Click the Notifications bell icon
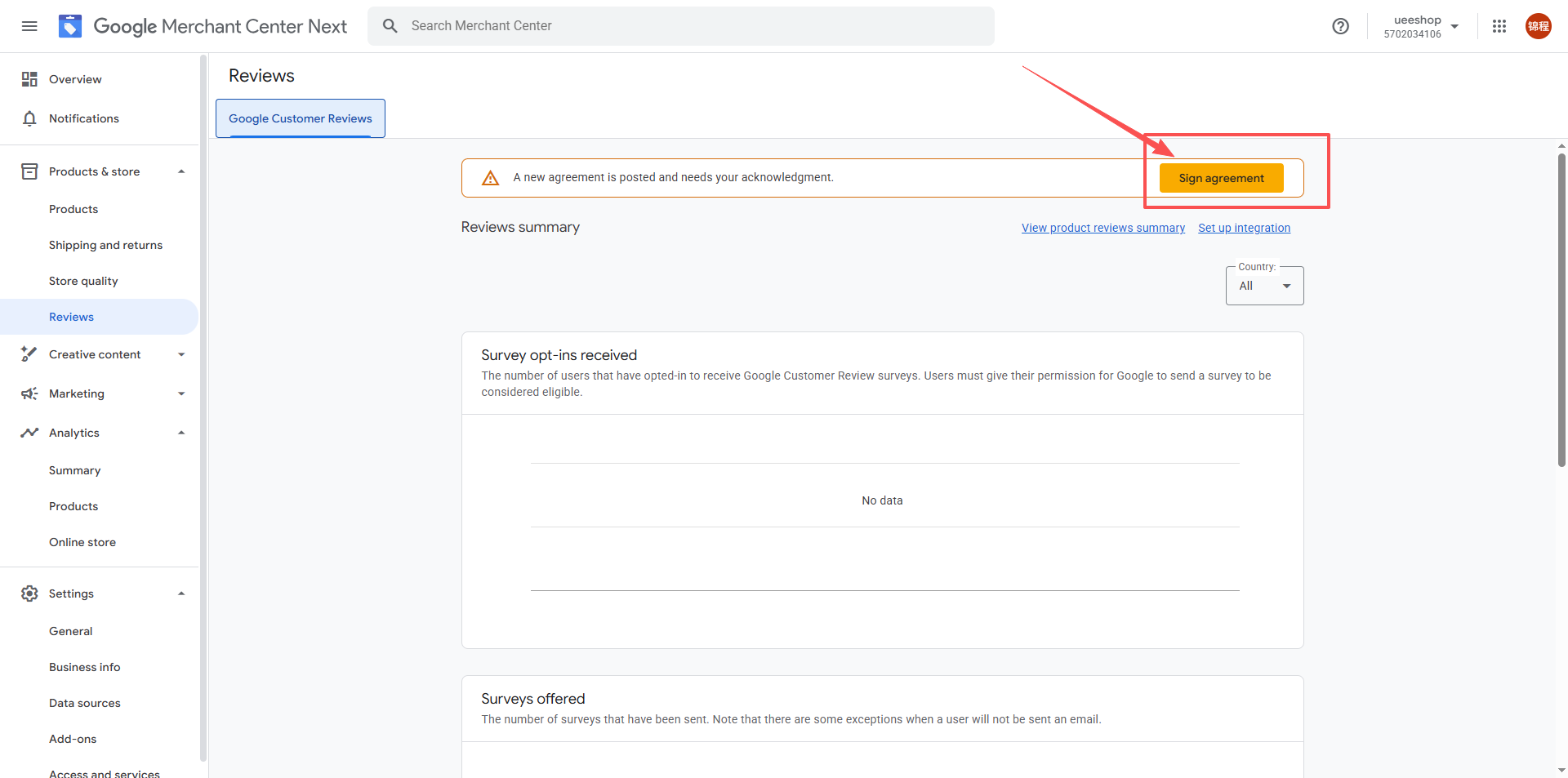Screen dimensions: 1568x778 coord(29,118)
